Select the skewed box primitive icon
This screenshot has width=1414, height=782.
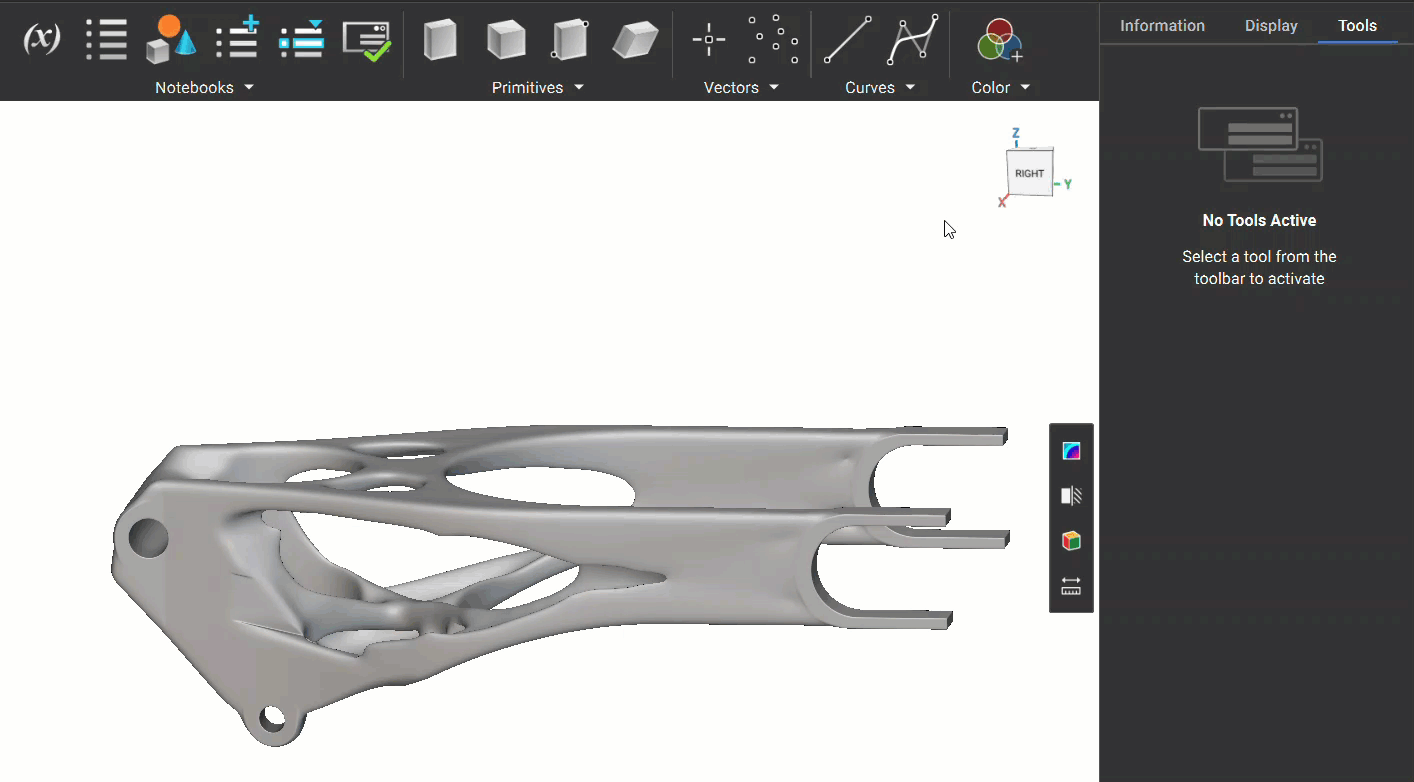[636, 40]
